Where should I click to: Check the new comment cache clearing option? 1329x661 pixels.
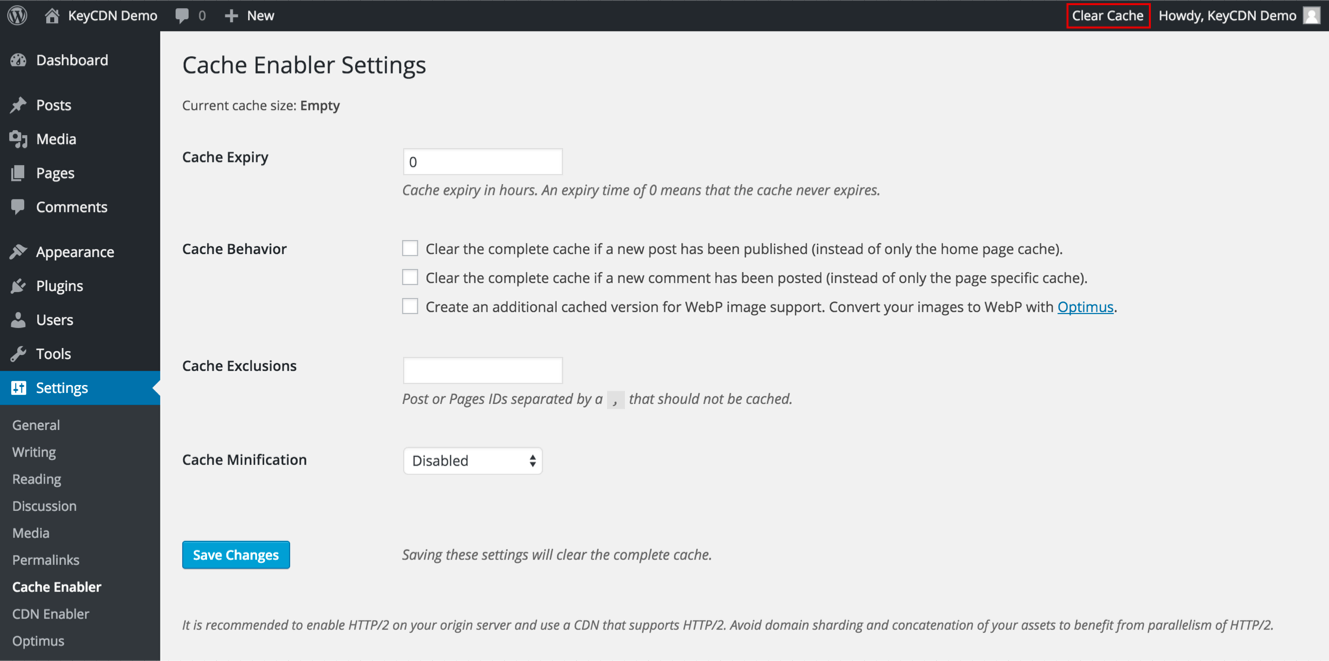click(x=410, y=277)
